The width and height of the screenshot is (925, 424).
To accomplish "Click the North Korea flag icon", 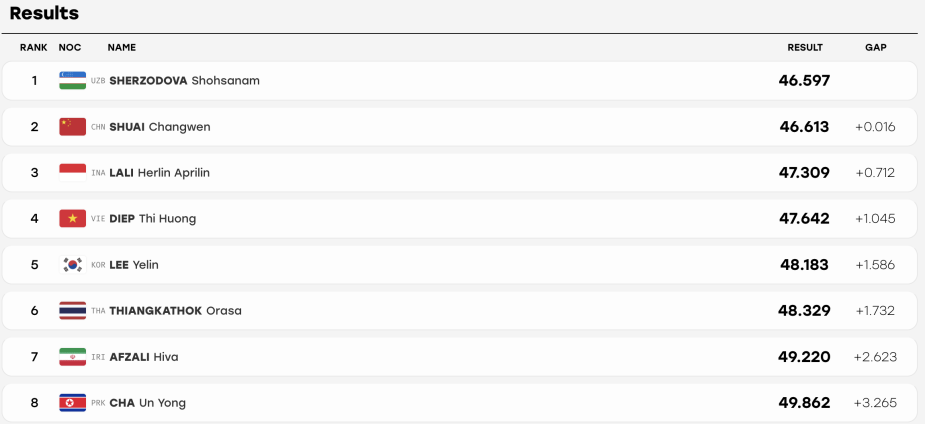I will pos(73,403).
